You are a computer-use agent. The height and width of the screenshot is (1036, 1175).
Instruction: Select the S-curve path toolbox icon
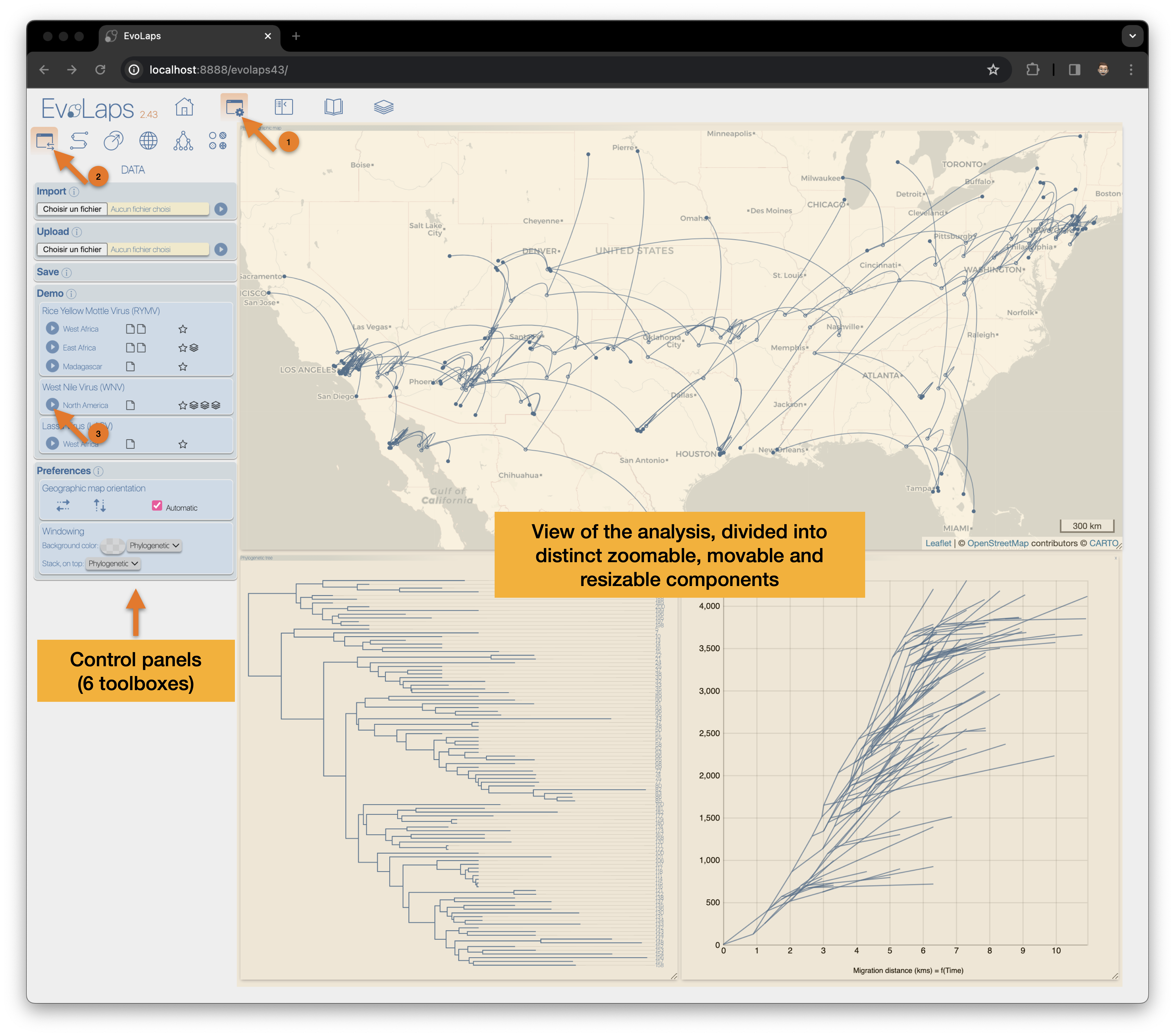(x=79, y=140)
